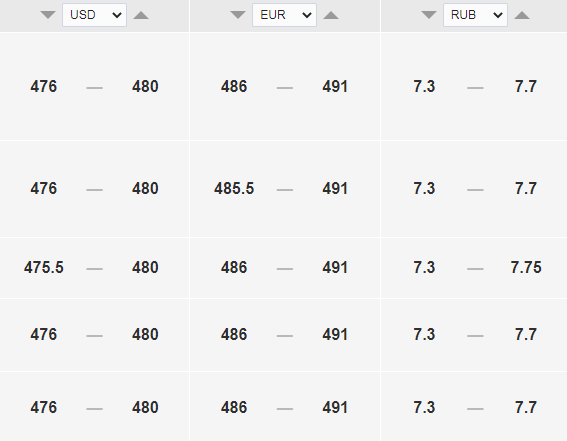
Task: Click last row EUR sell rate 491
Action: (x=335, y=408)
